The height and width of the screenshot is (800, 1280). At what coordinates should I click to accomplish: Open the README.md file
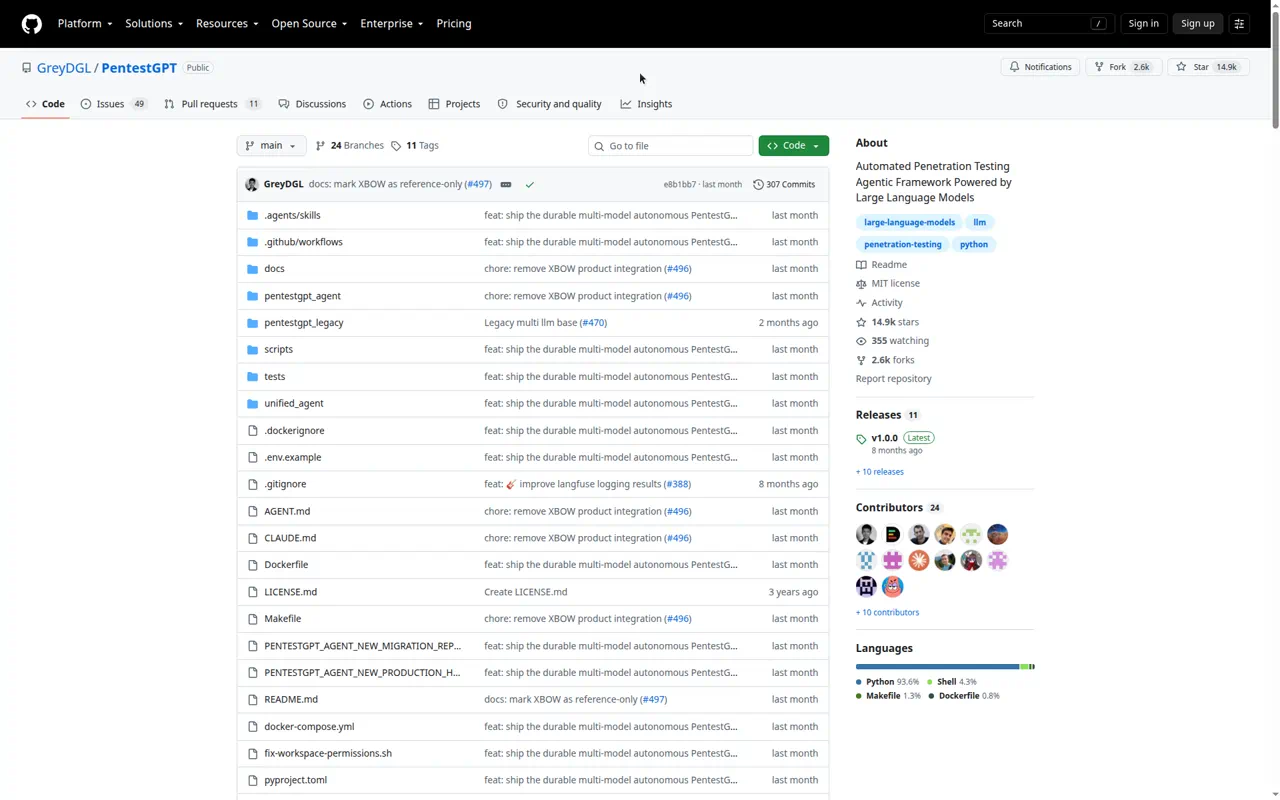291,699
